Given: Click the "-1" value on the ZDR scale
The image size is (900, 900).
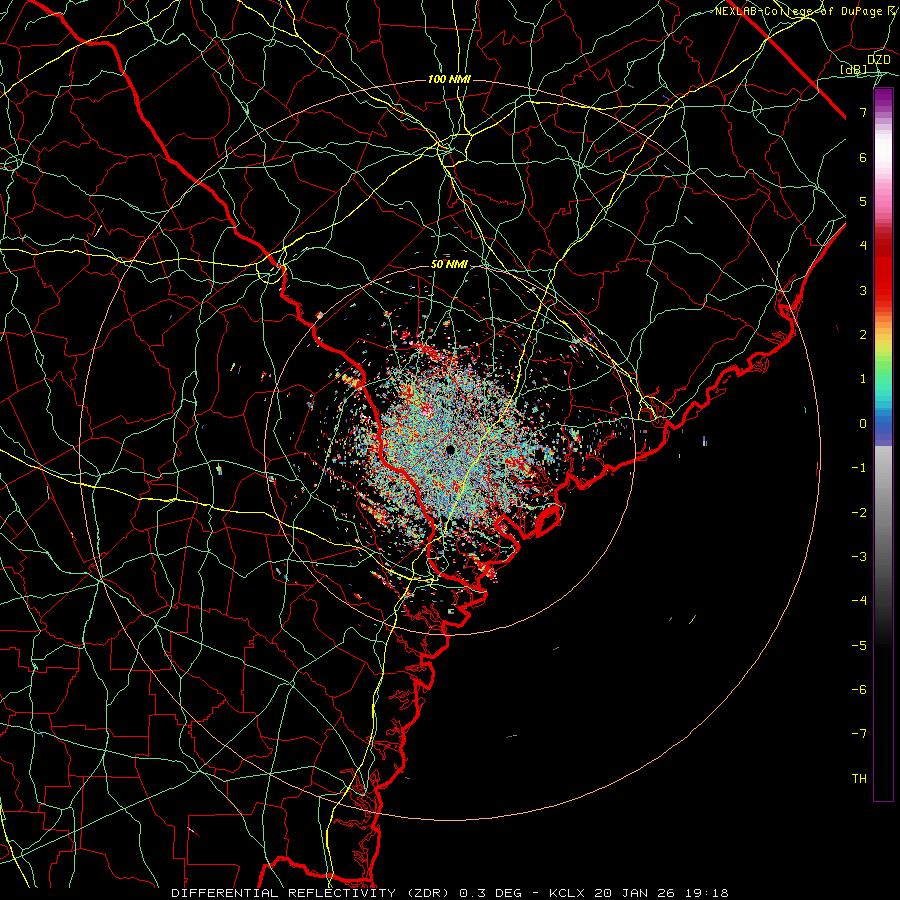Looking at the screenshot, I should click(x=859, y=468).
